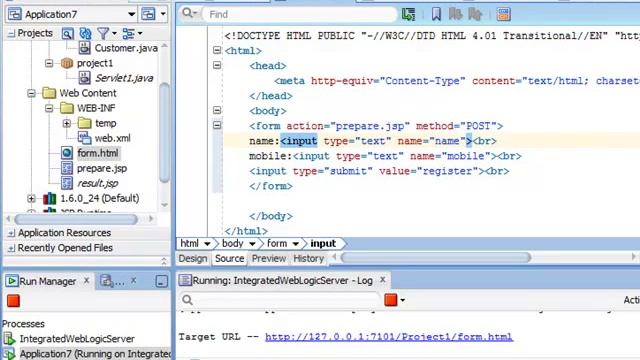Switch to the Source tab
The image size is (640, 360).
230,258
